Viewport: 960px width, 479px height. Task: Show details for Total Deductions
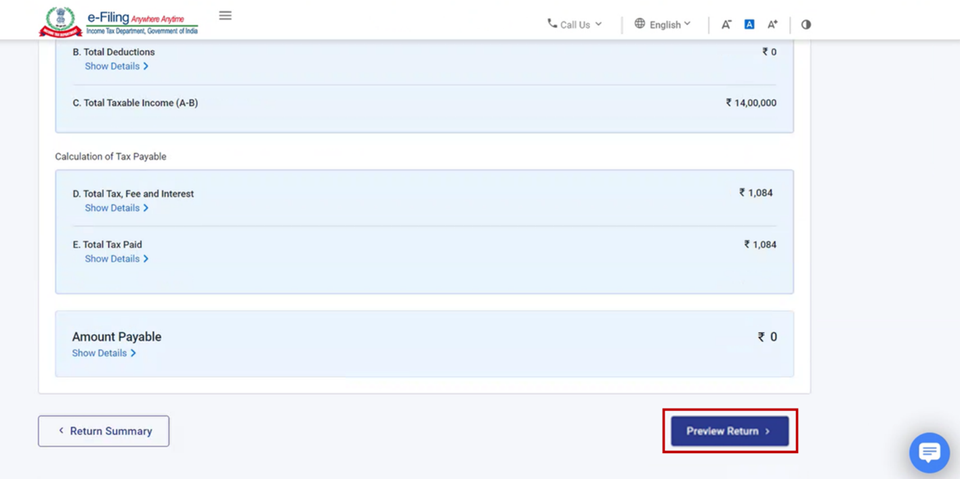point(116,66)
